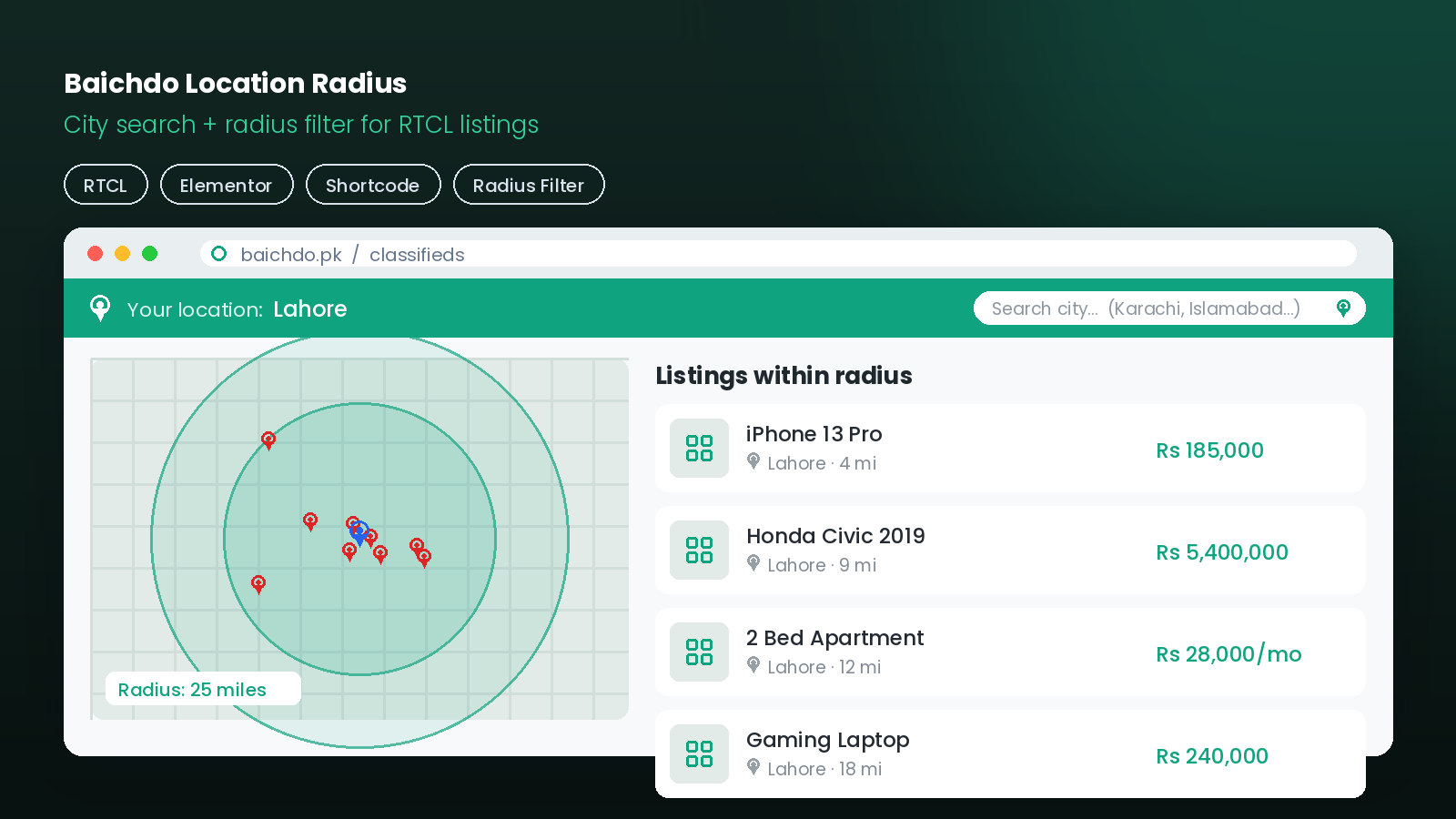Select the Radius Filter tag pill

point(529,185)
